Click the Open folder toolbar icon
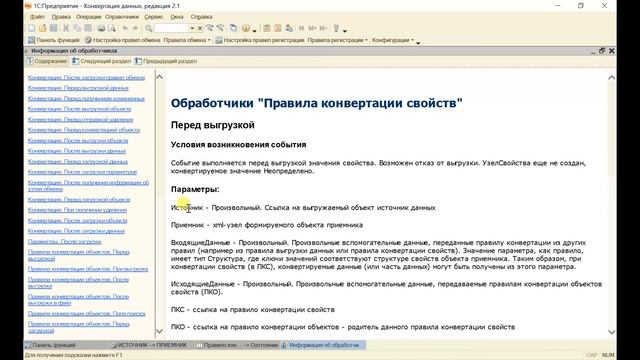Image resolution: width=640 pixels, height=360 pixels. pos(42,28)
